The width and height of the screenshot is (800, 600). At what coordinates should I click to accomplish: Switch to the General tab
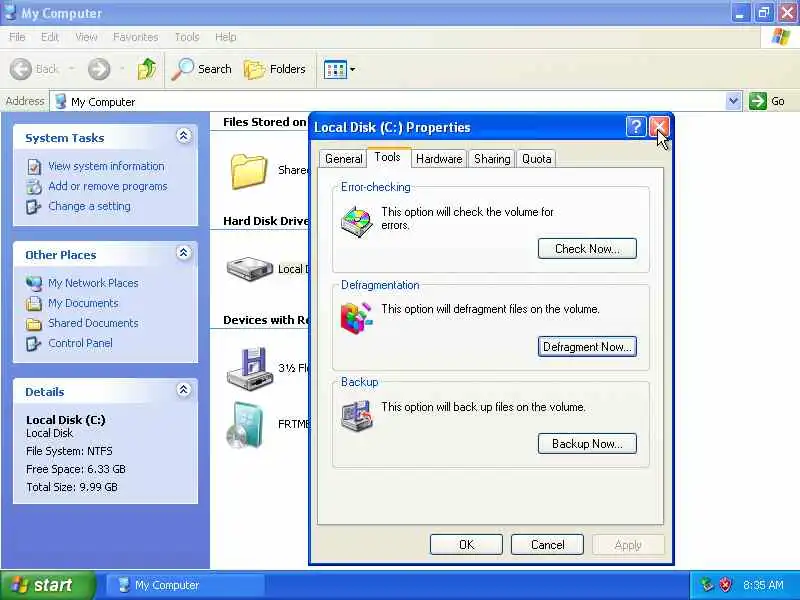click(x=343, y=159)
